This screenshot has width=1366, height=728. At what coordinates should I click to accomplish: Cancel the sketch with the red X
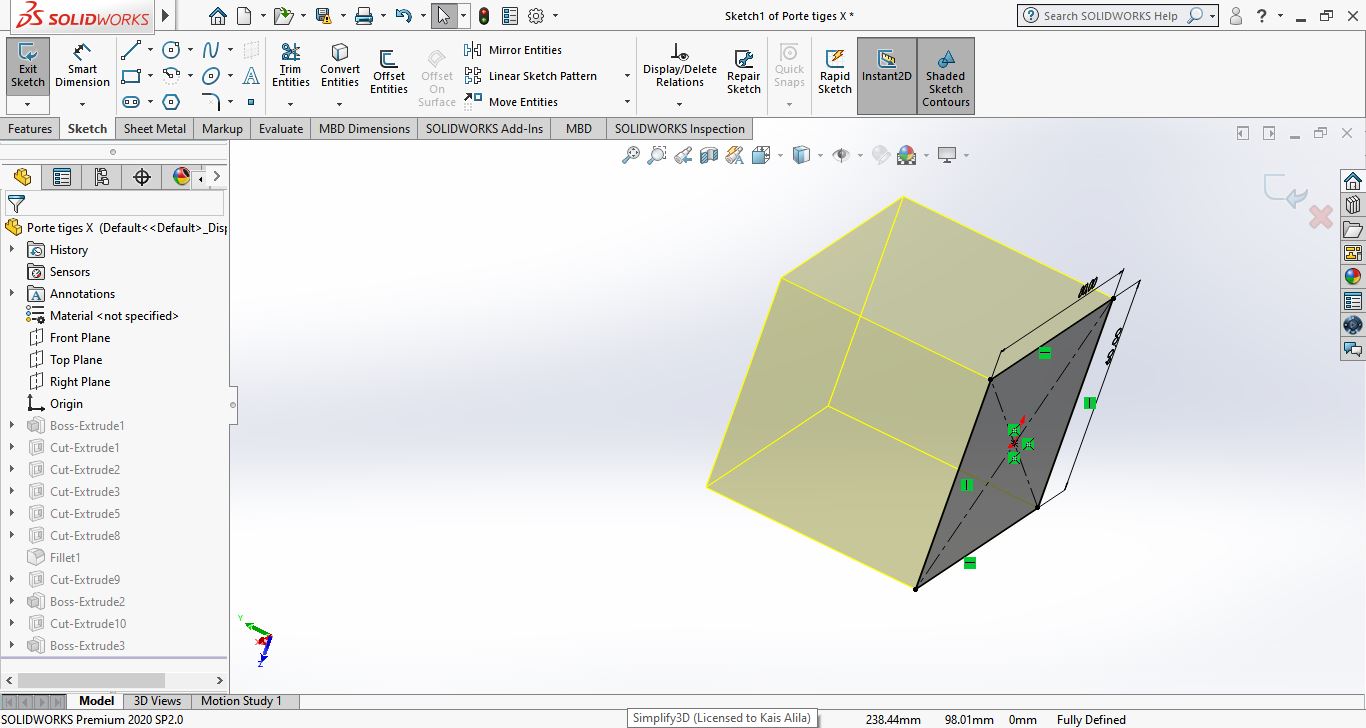click(x=1321, y=216)
